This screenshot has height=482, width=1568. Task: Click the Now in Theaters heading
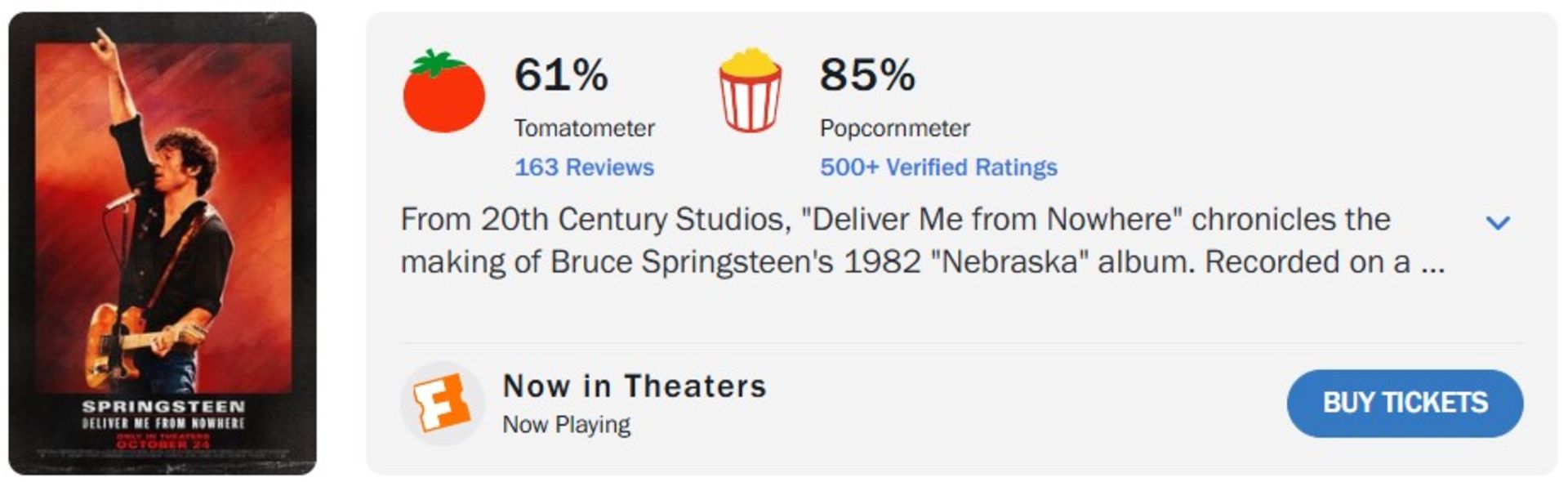point(635,386)
